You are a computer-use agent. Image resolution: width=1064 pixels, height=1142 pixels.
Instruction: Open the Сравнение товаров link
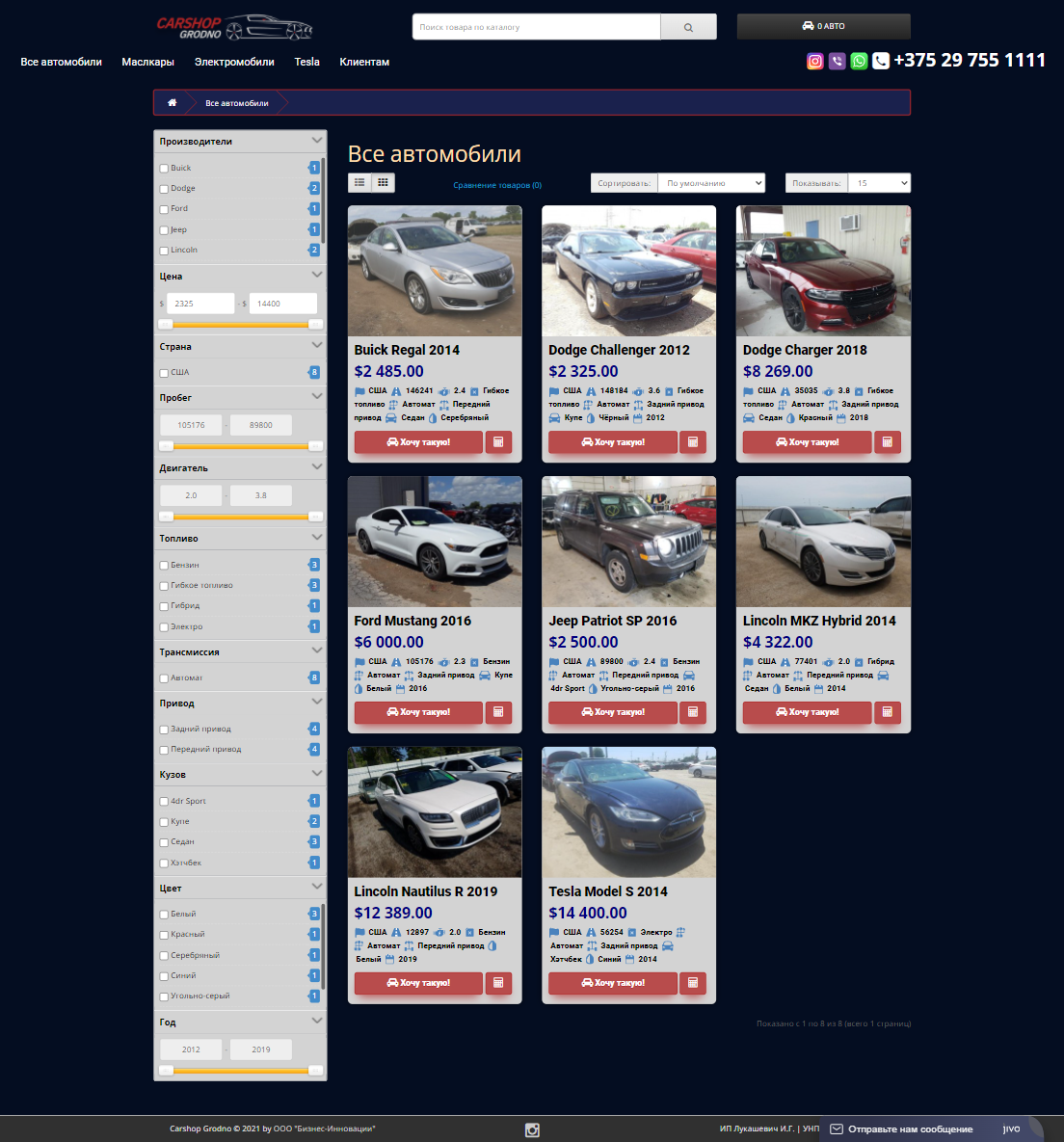497,185
